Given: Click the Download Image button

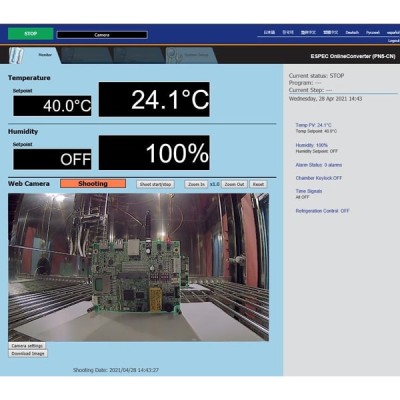Looking at the screenshot, I should pos(28,354).
